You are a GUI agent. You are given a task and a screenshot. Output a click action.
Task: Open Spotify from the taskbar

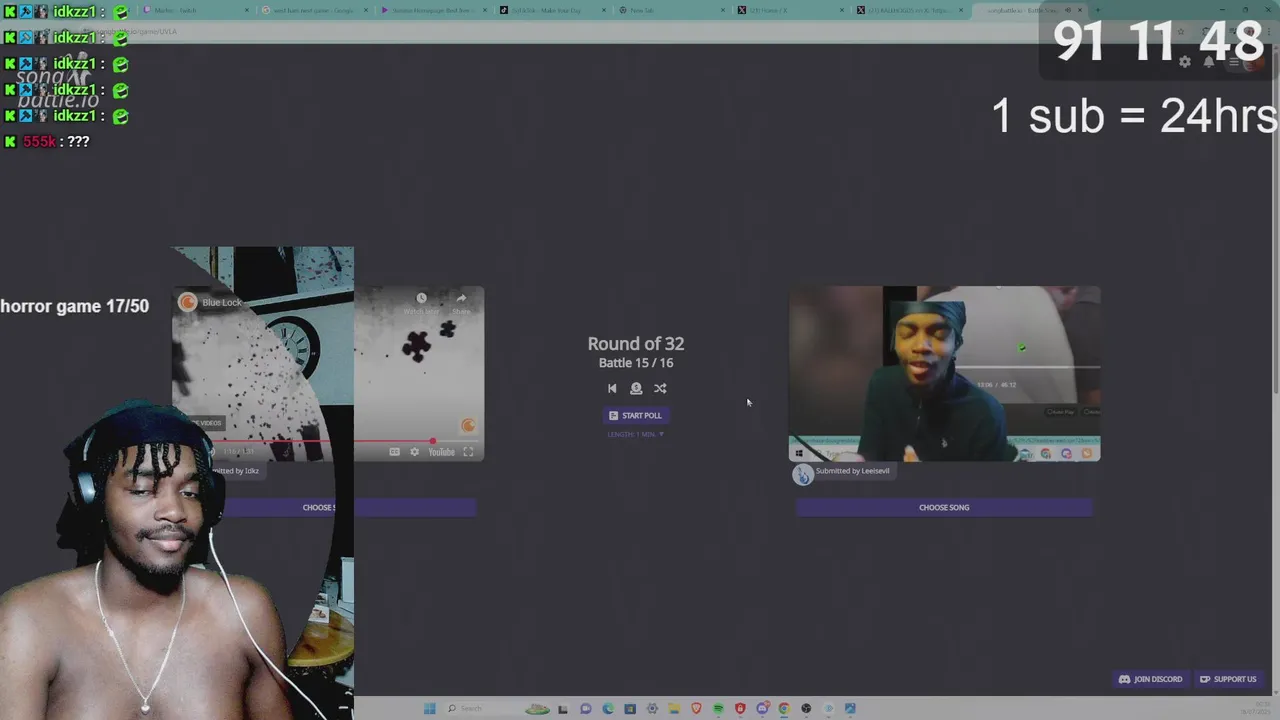pos(718,708)
